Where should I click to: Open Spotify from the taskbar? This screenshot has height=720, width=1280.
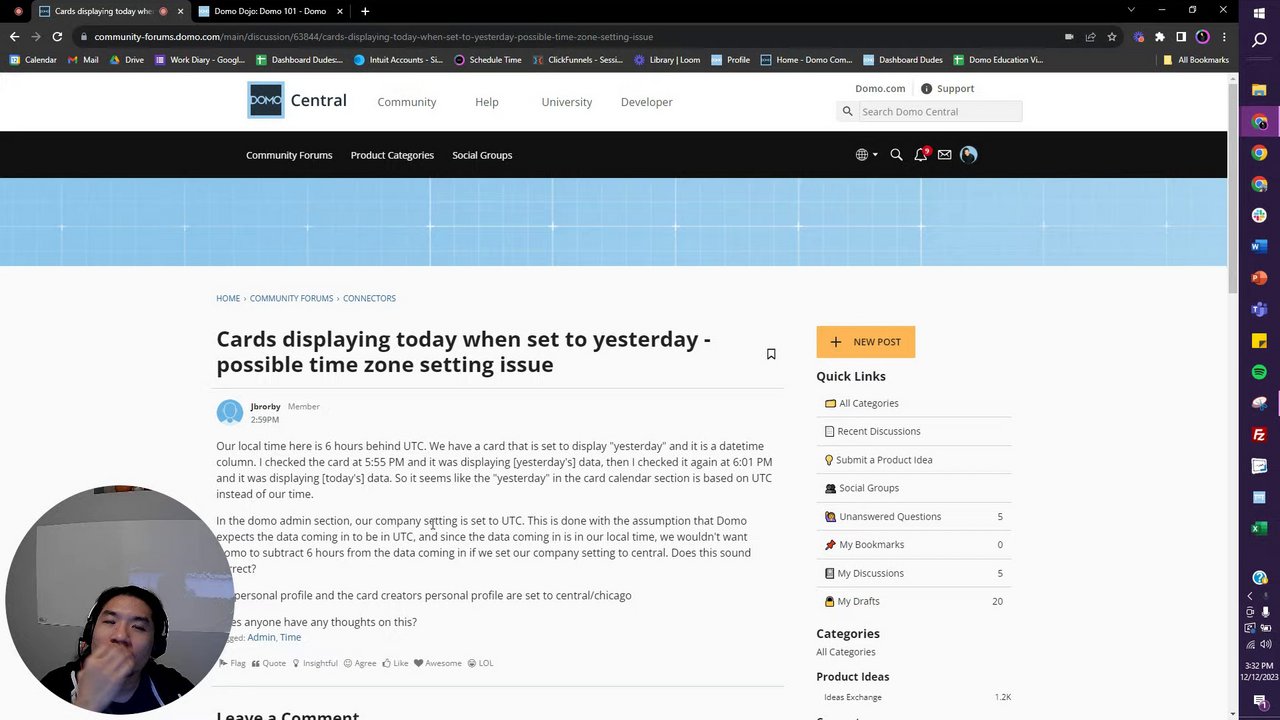pos(1259,372)
